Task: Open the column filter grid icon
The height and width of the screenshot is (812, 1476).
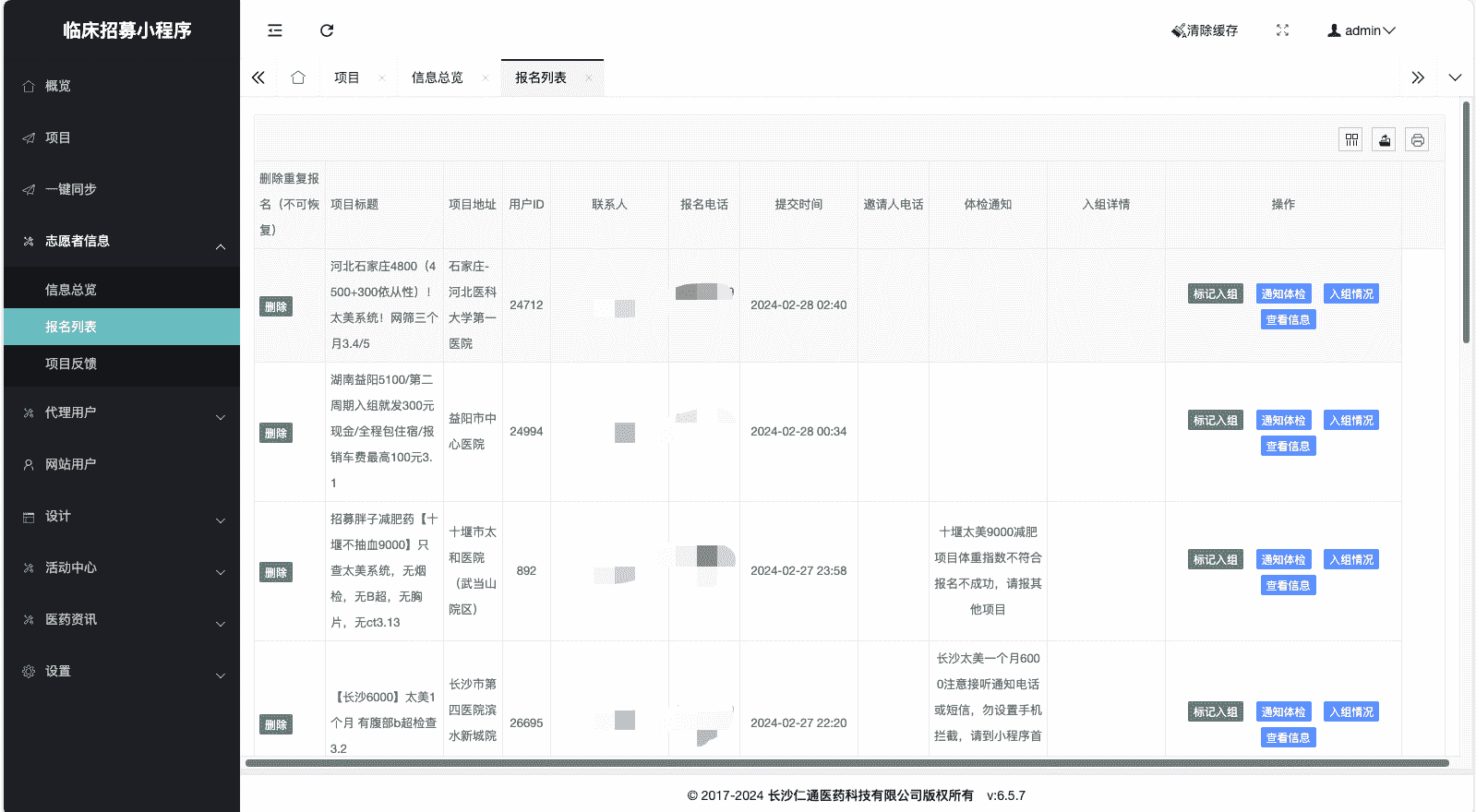Action: (x=1351, y=139)
